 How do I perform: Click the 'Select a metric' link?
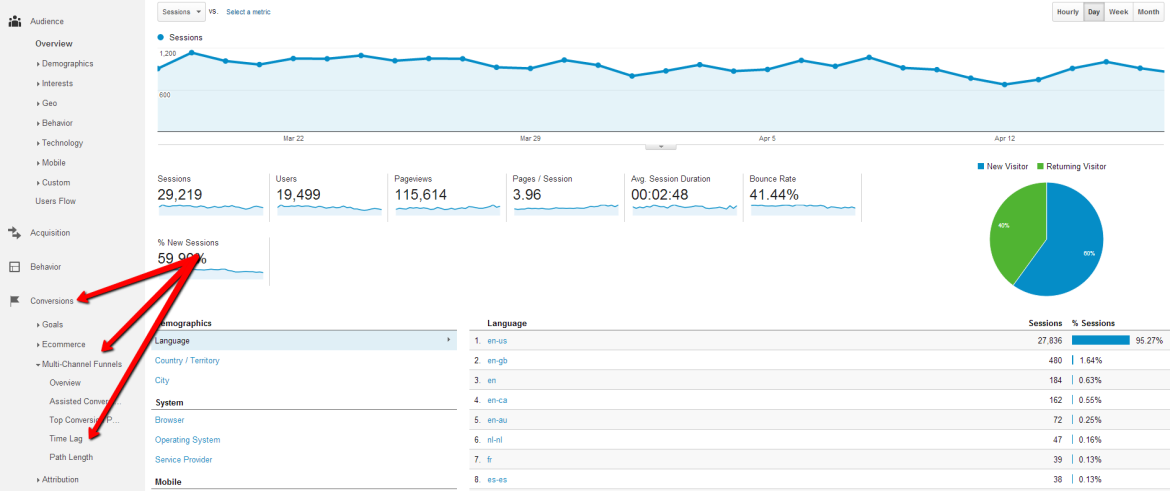[248, 12]
